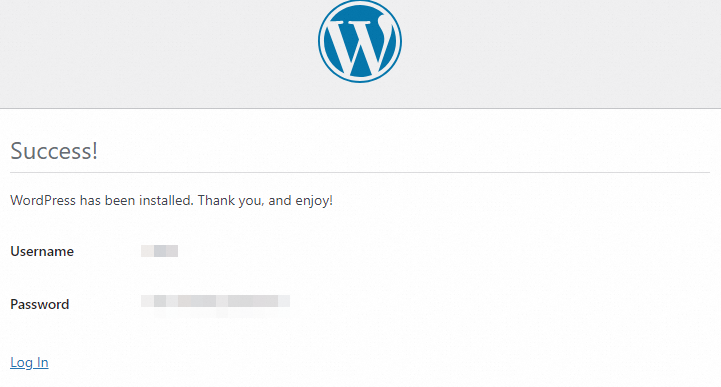Click the divider line below Success heading
Screen dimensions: 721x387
tap(360, 172)
